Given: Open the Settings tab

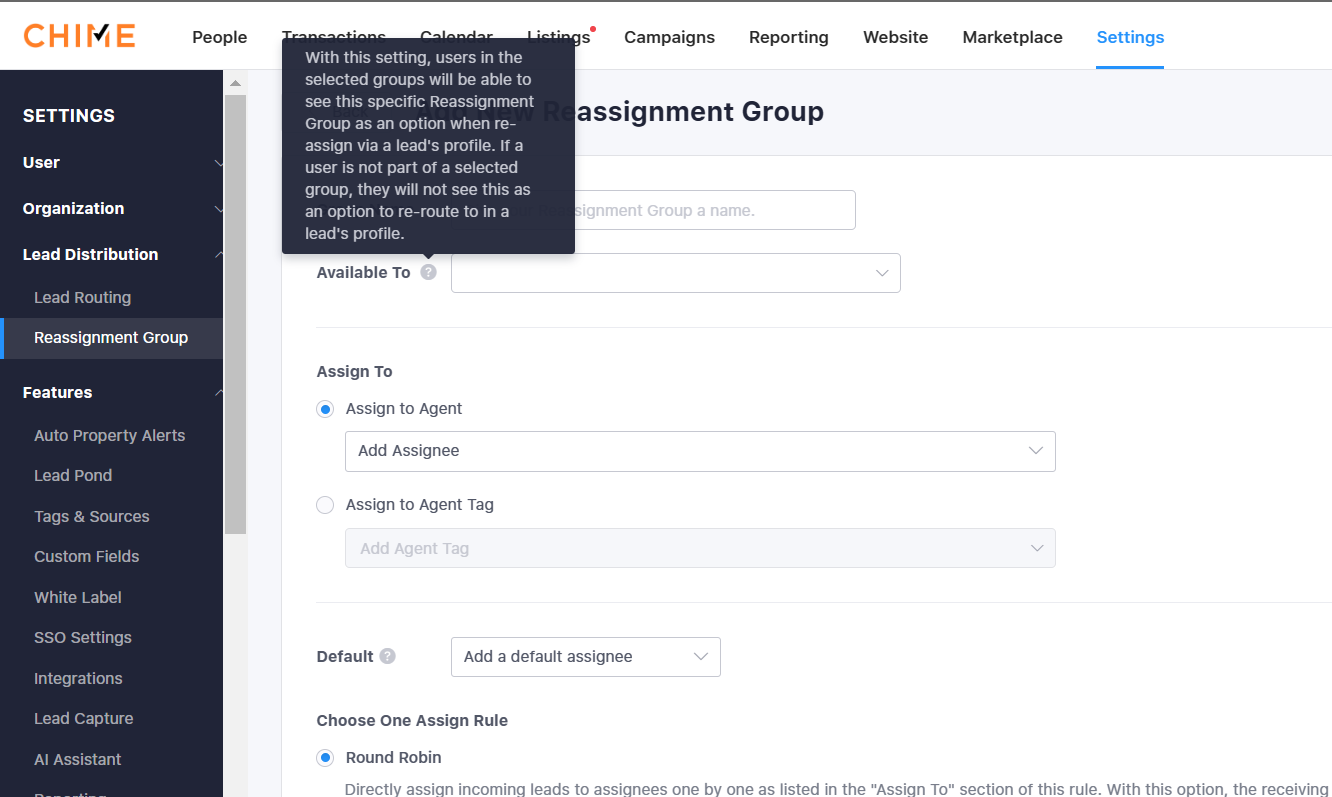Looking at the screenshot, I should point(1130,37).
